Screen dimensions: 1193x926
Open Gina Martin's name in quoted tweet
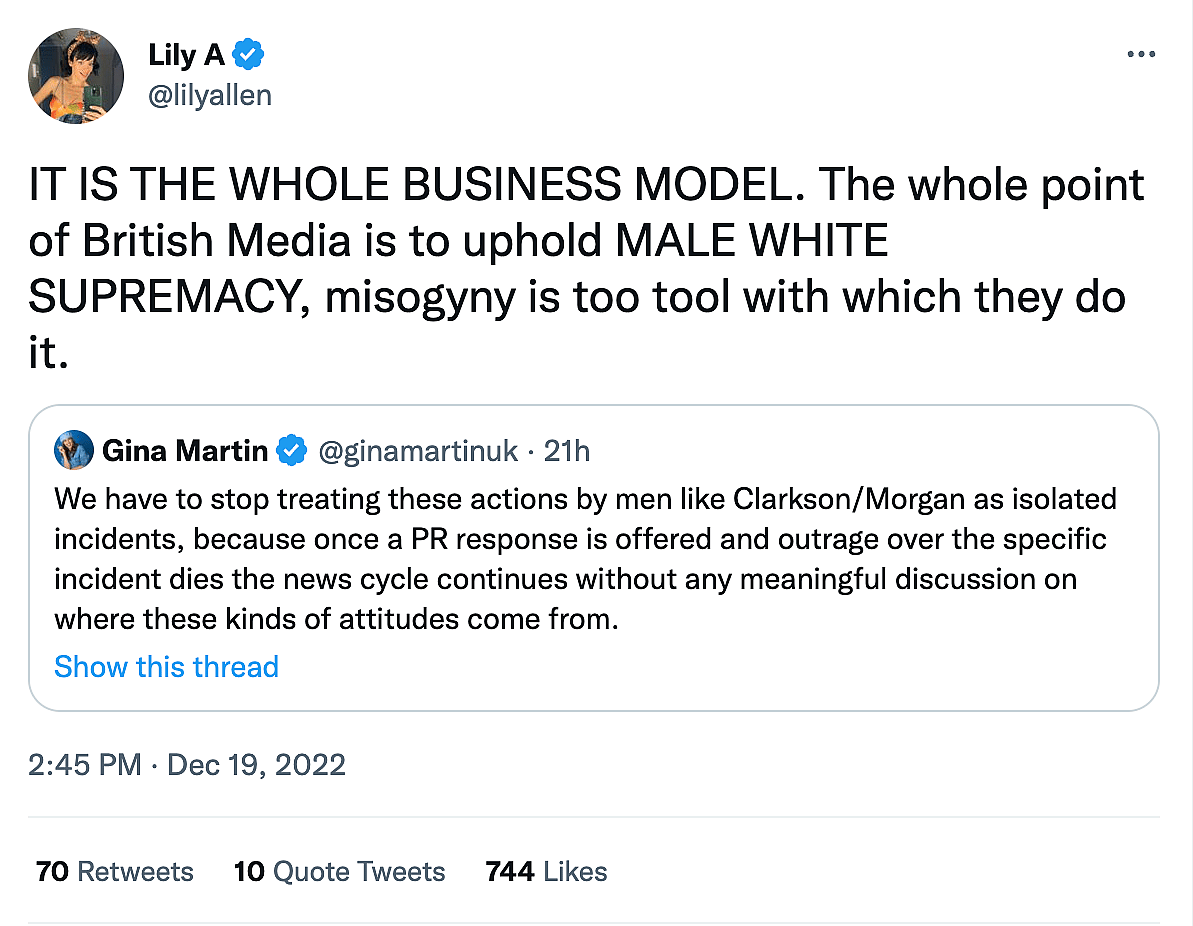184,452
